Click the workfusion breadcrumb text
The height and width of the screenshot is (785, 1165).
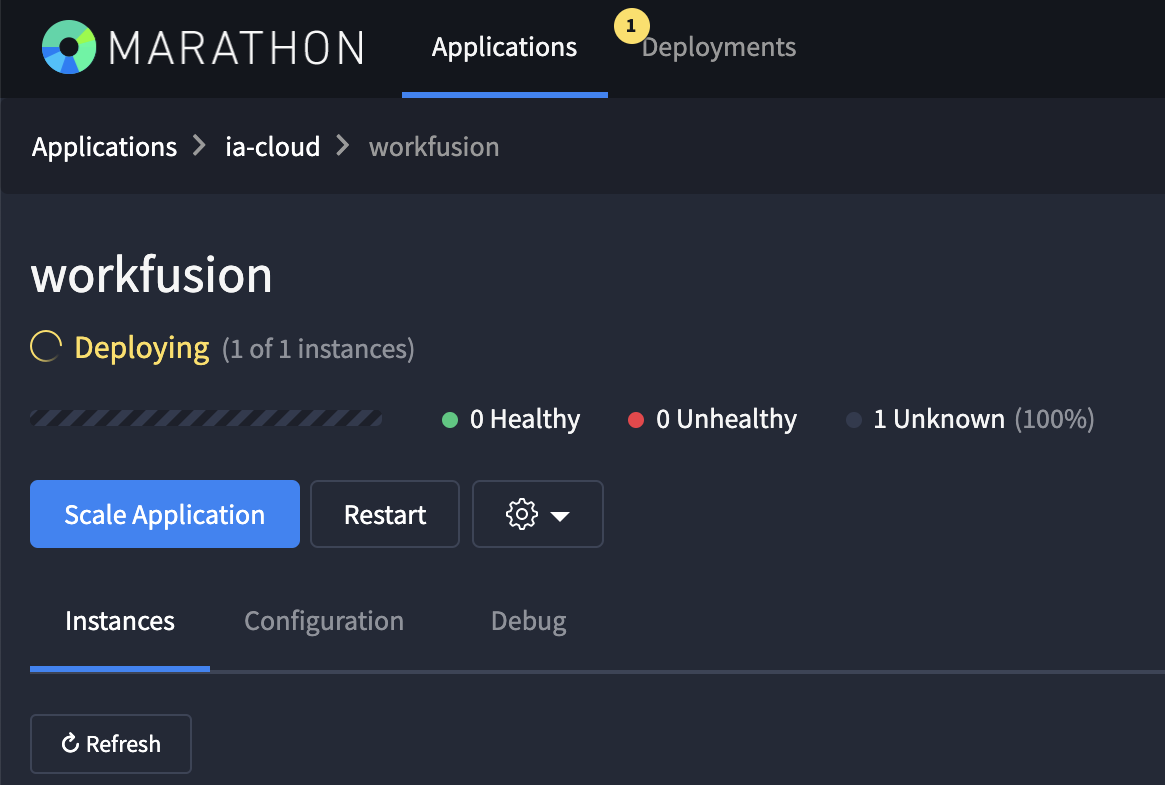tap(434, 146)
